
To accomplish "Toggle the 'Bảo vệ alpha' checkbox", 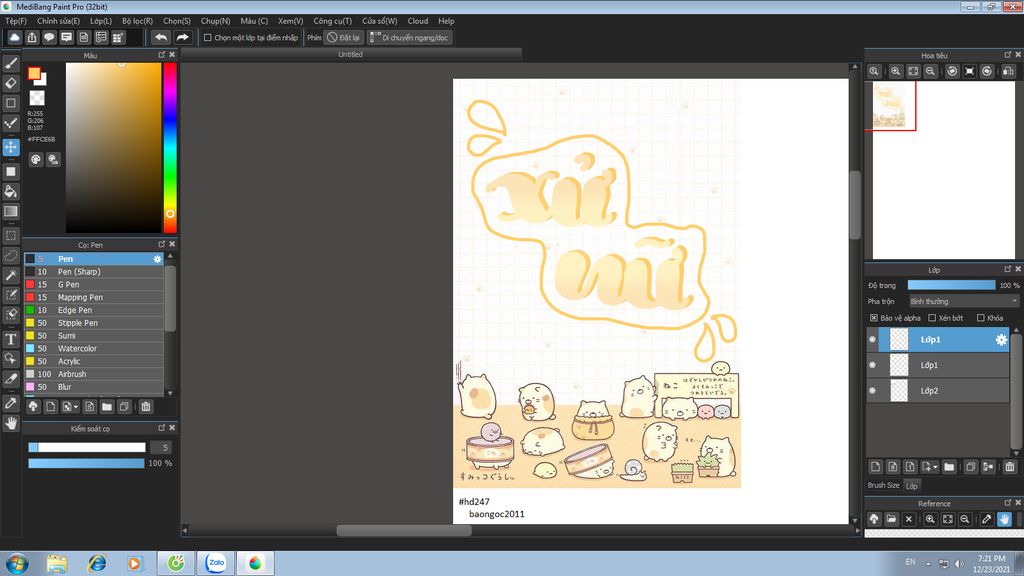I will tap(874, 318).
